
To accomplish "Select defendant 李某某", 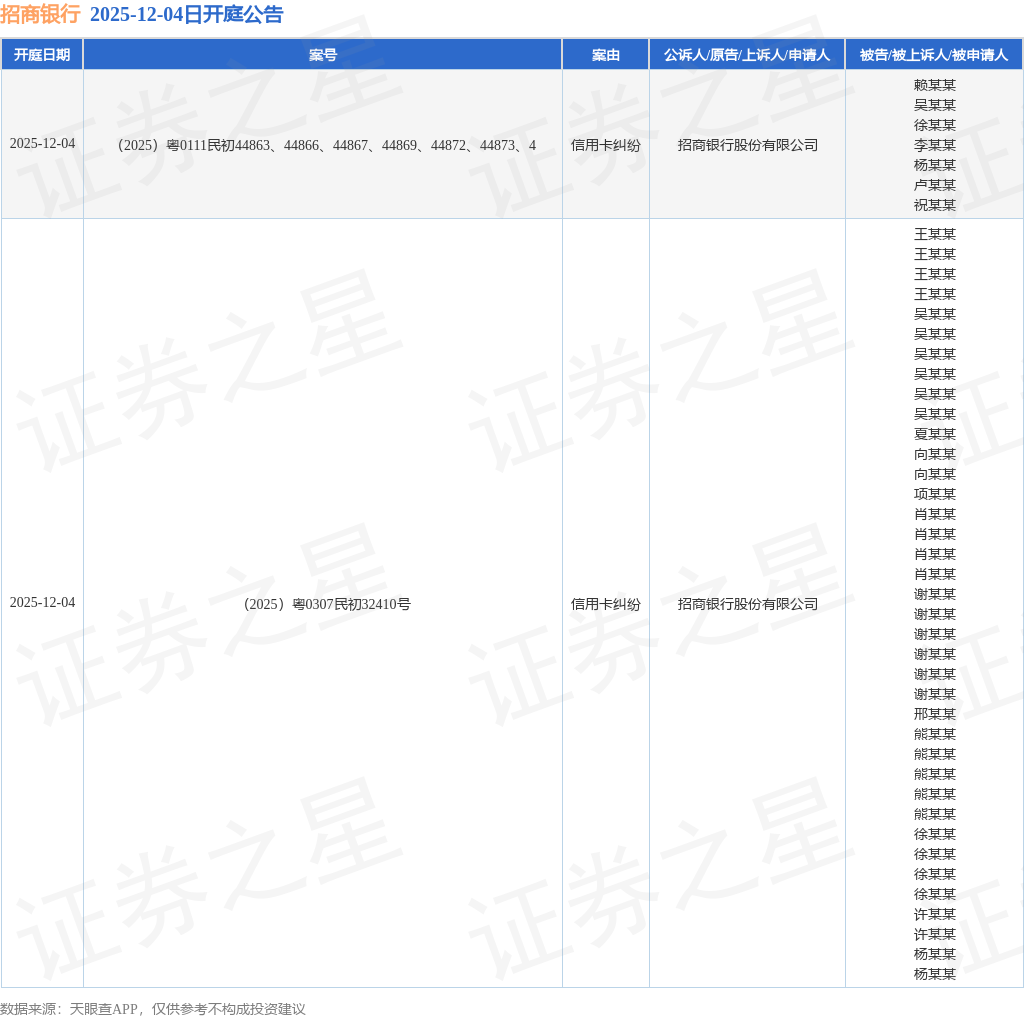I will click(935, 145).
